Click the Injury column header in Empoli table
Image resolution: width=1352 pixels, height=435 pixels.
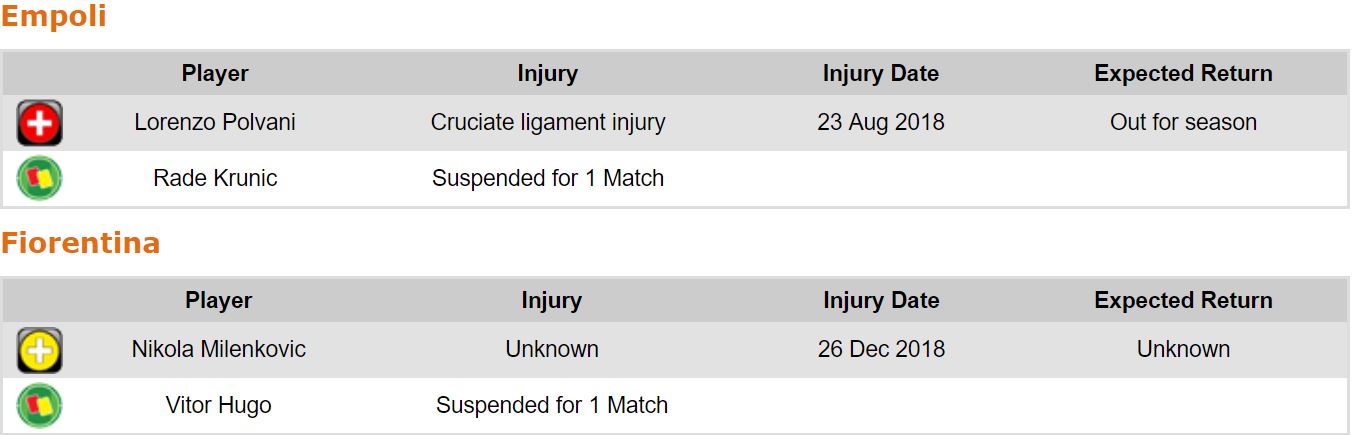point(547,73)
